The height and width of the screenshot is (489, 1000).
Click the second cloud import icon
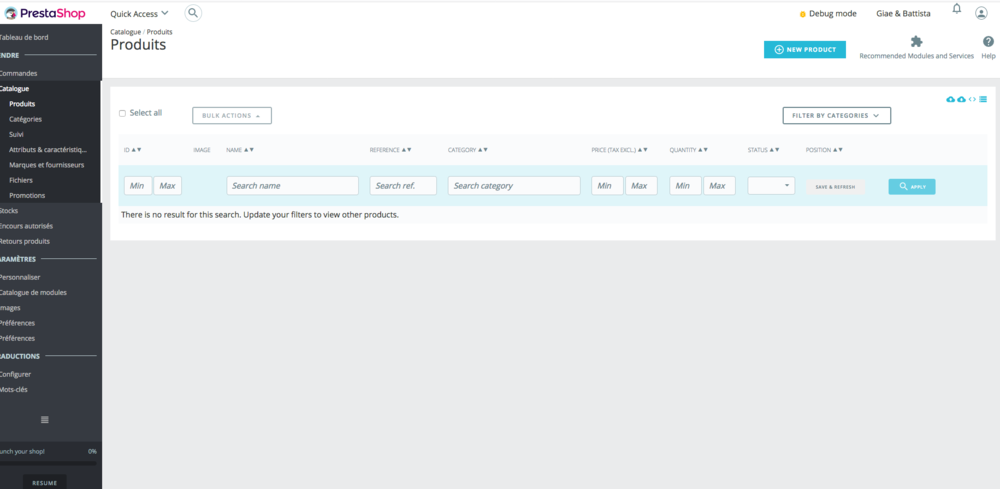[961, 99]
